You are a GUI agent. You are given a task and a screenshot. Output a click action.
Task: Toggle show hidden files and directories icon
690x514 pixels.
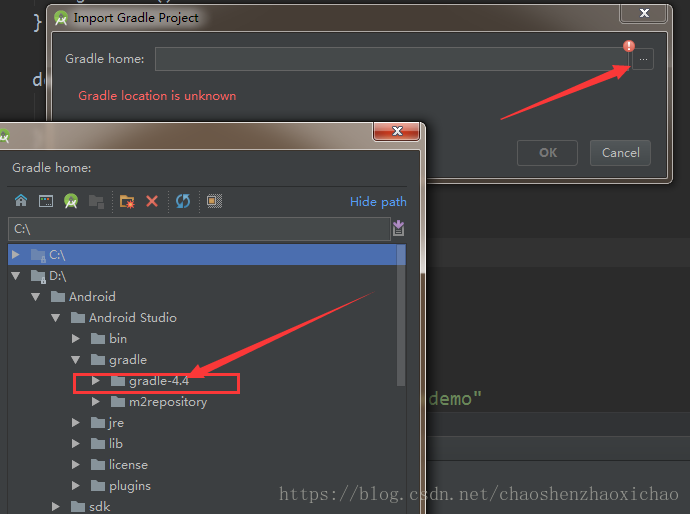[x=214, y=201]
